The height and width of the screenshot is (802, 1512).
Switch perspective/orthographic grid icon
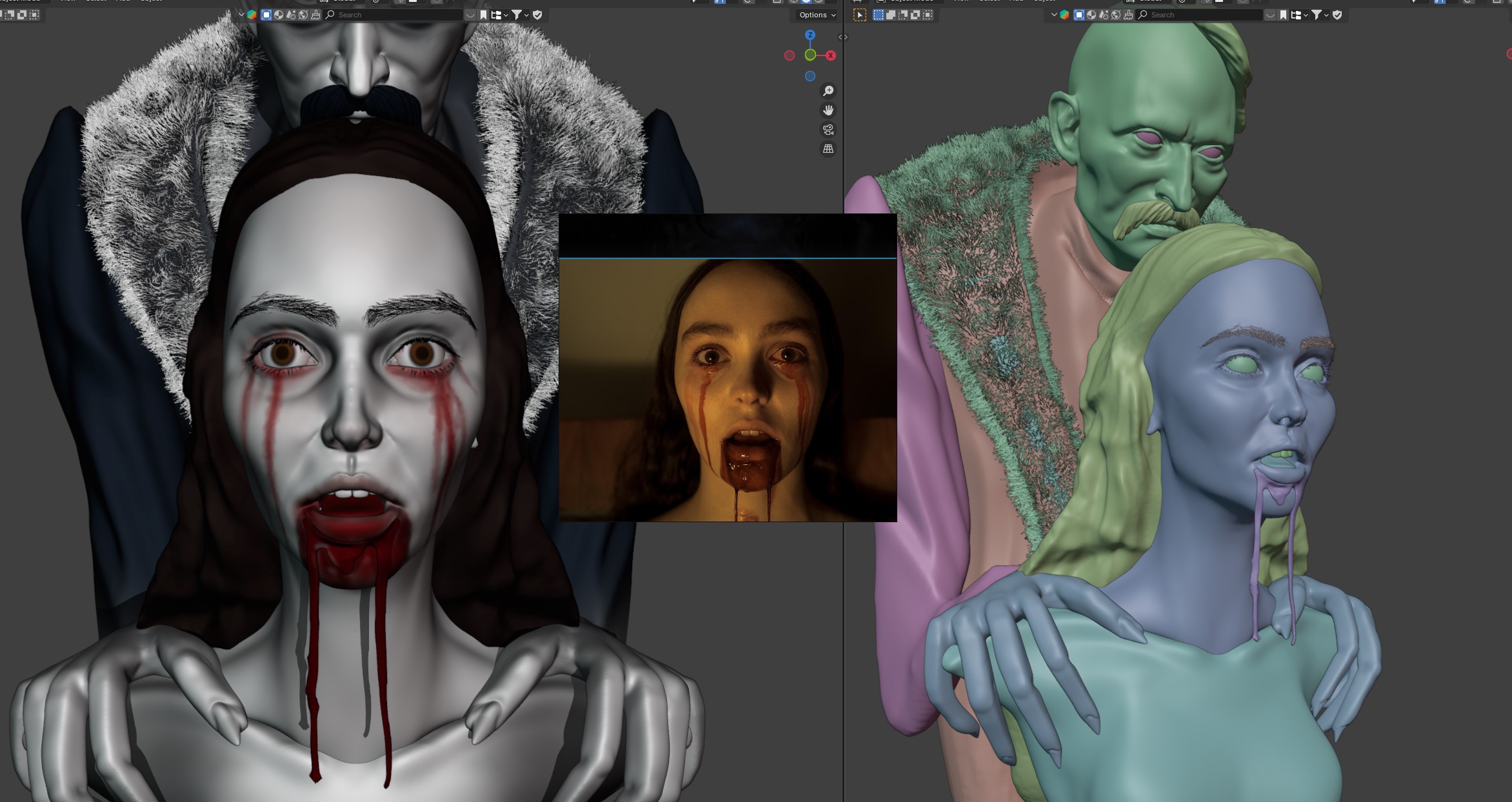828,149
